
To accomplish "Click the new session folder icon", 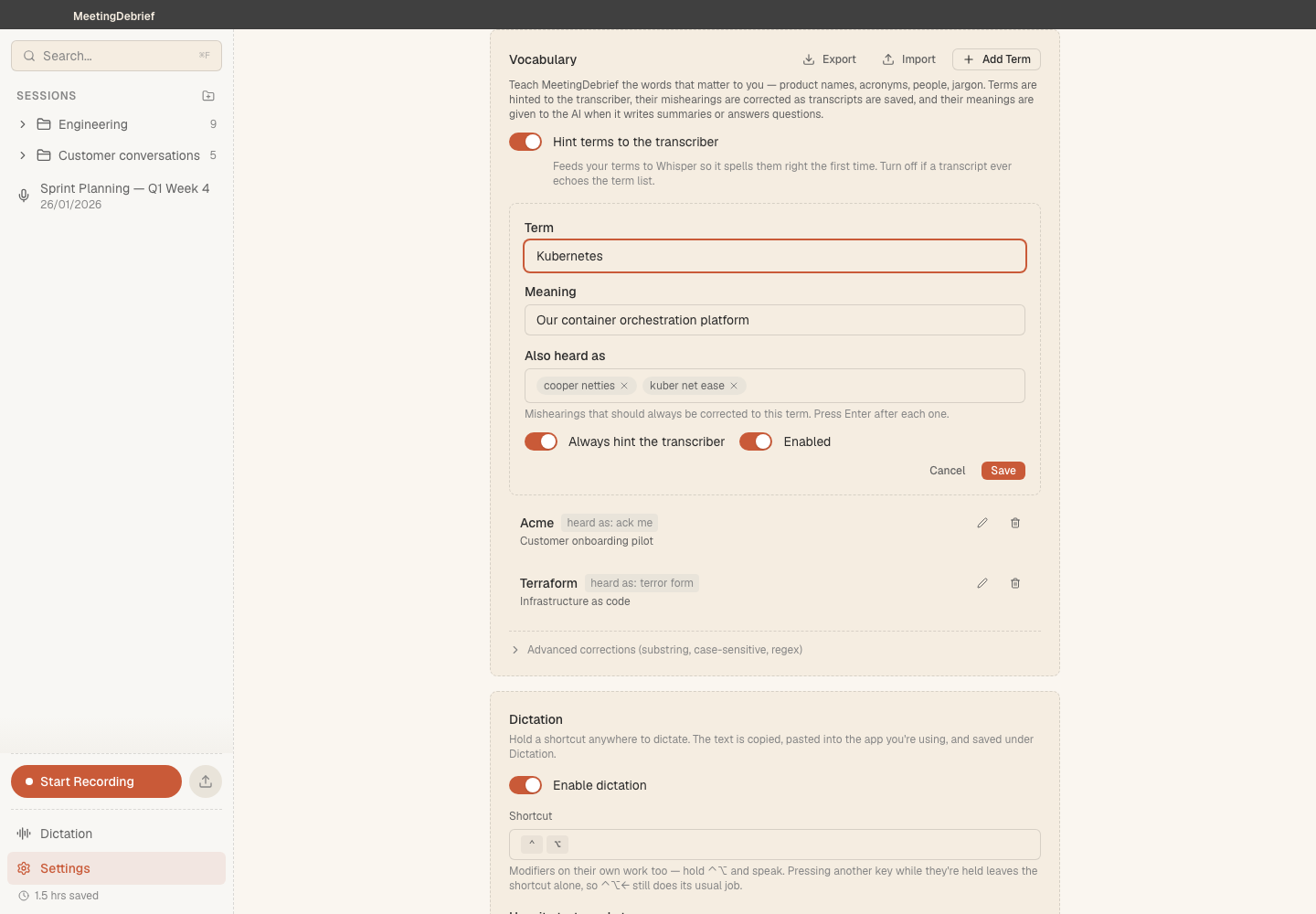I will [208, 96].
